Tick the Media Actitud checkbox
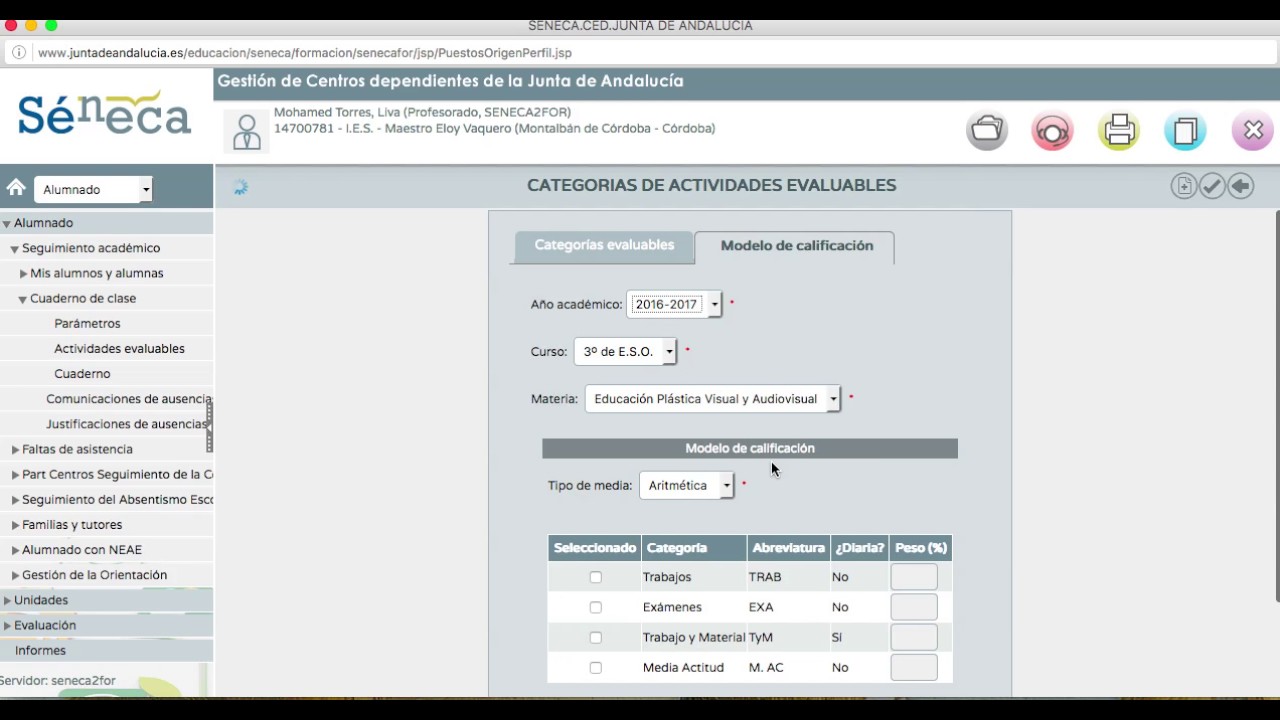This screenshot has width=1280, height=720. [x=595, y=667]
